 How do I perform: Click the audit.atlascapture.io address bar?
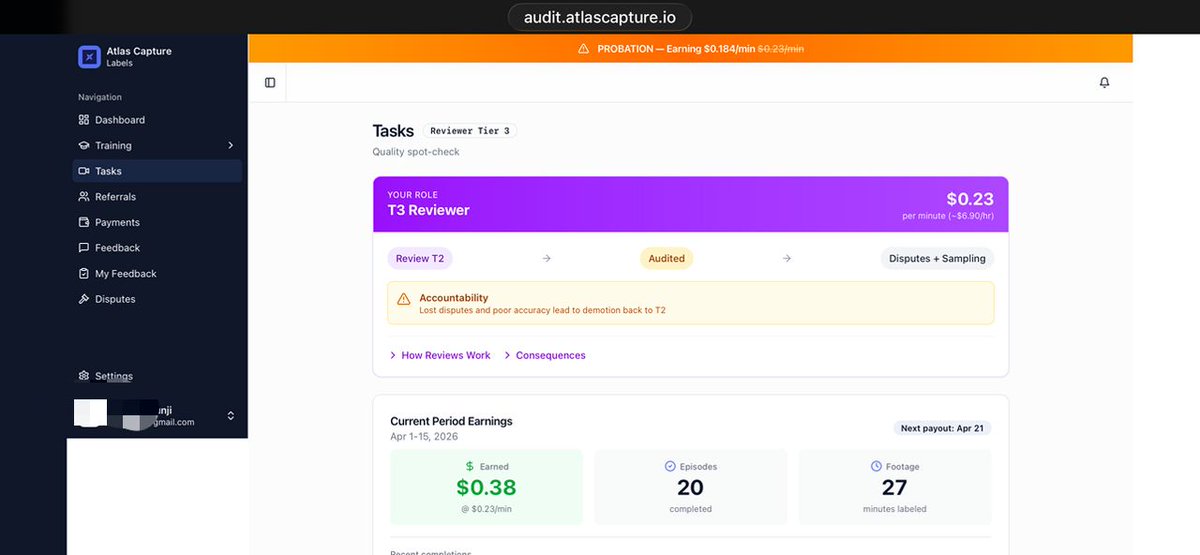point(600,17)
